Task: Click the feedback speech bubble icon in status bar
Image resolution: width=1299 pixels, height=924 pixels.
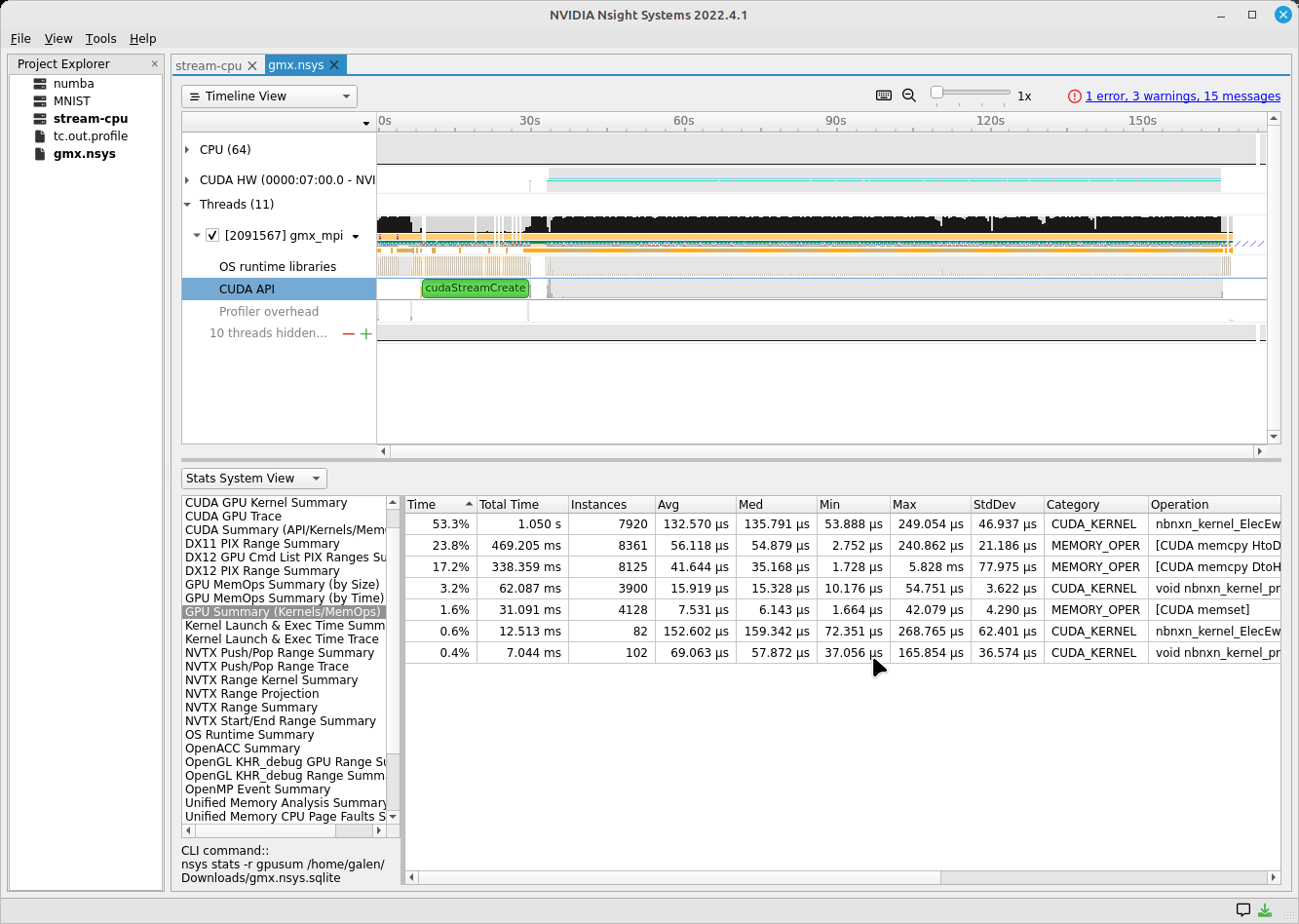Action: pyautogui.click(x=1242, y=910)
